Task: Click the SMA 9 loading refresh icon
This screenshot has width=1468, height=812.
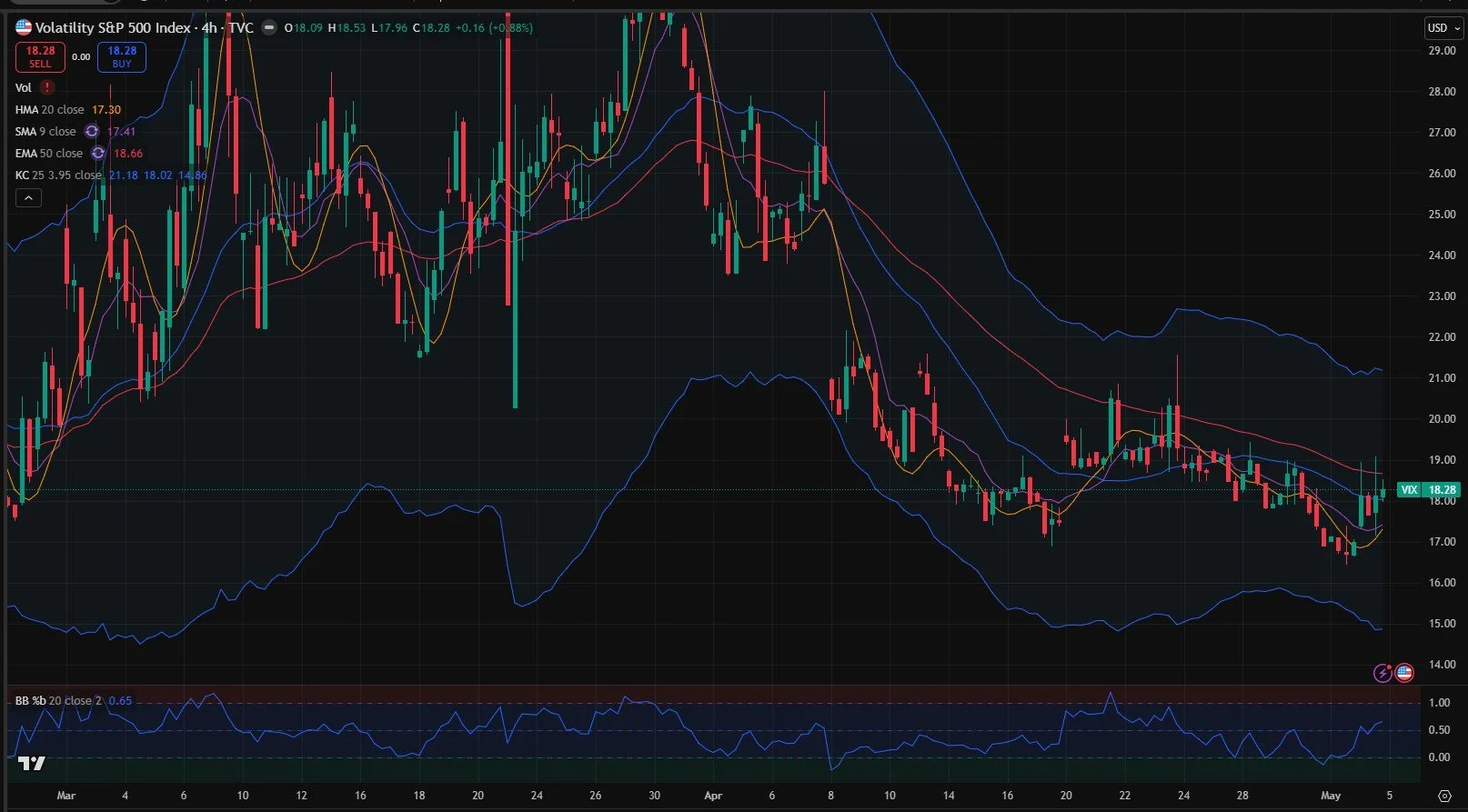Action: pos(92,132)
